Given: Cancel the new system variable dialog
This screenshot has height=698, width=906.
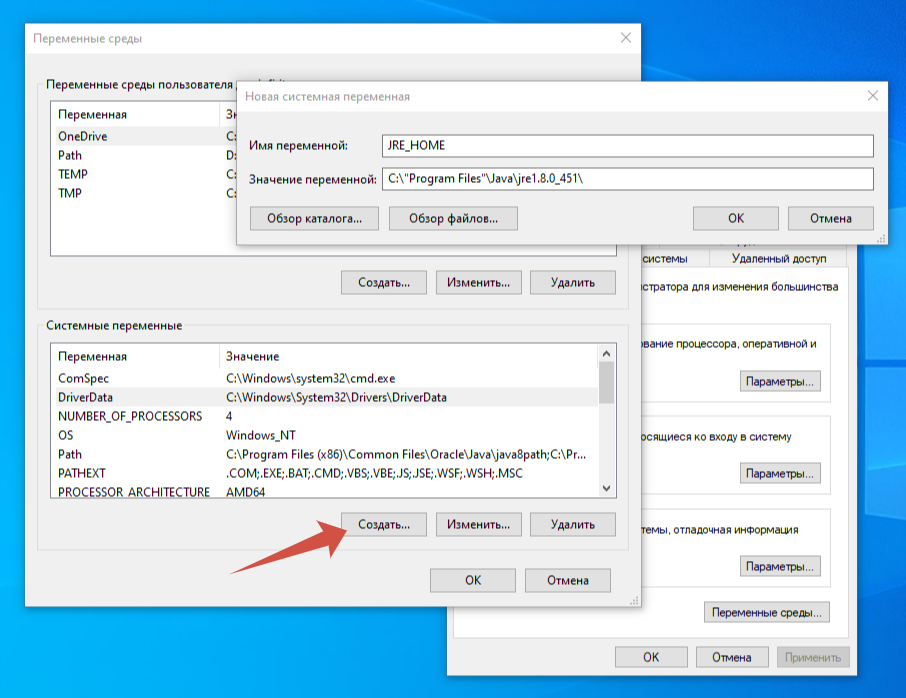Looking at the screenshot, I should tap(830, 218).
